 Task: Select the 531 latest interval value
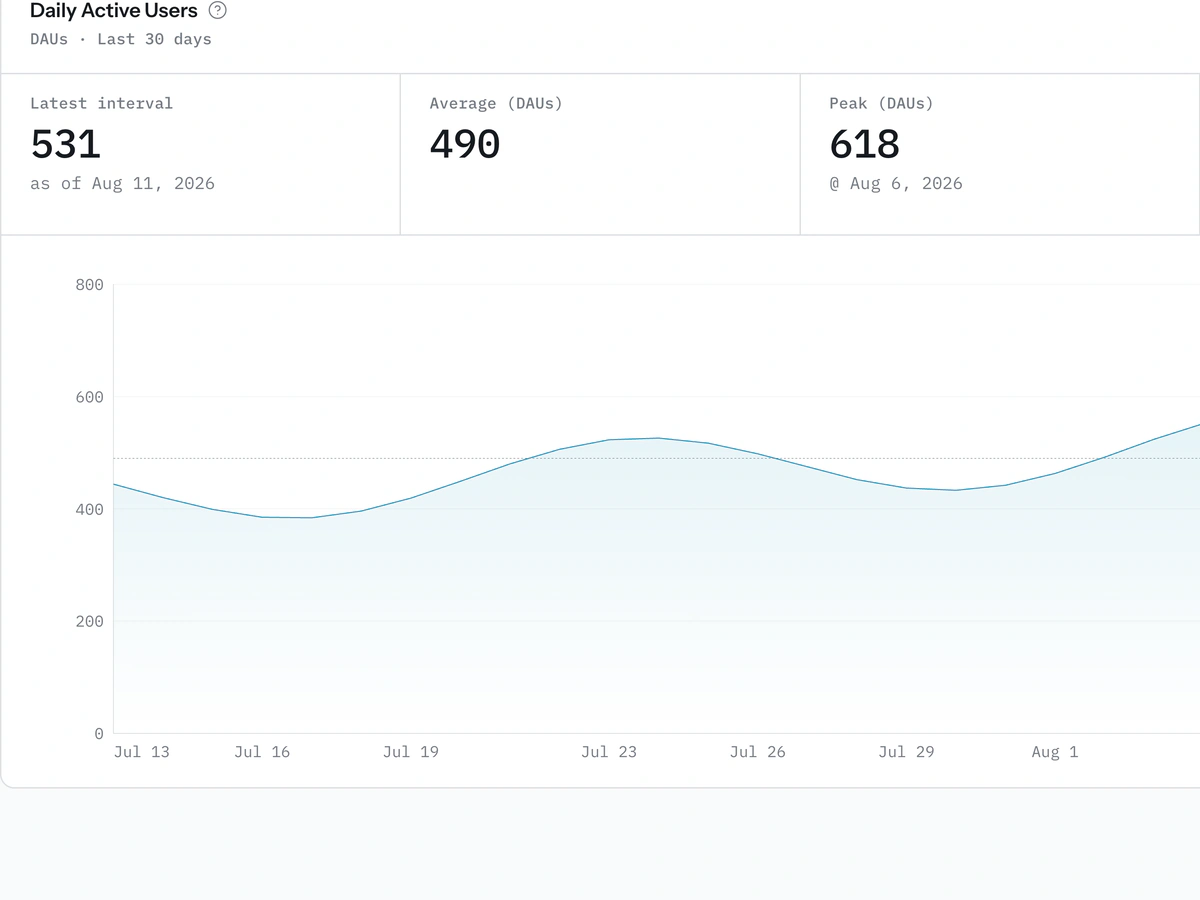66,144
